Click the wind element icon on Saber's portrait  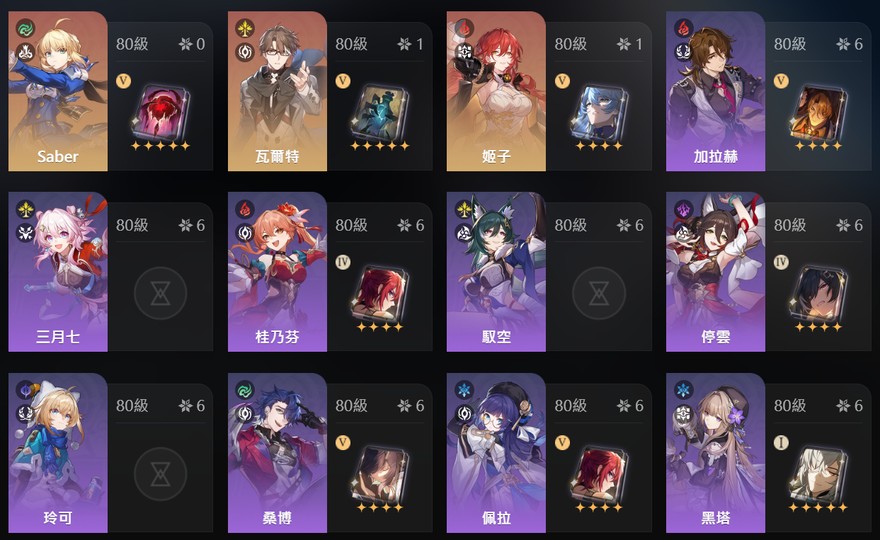(25, 28)
